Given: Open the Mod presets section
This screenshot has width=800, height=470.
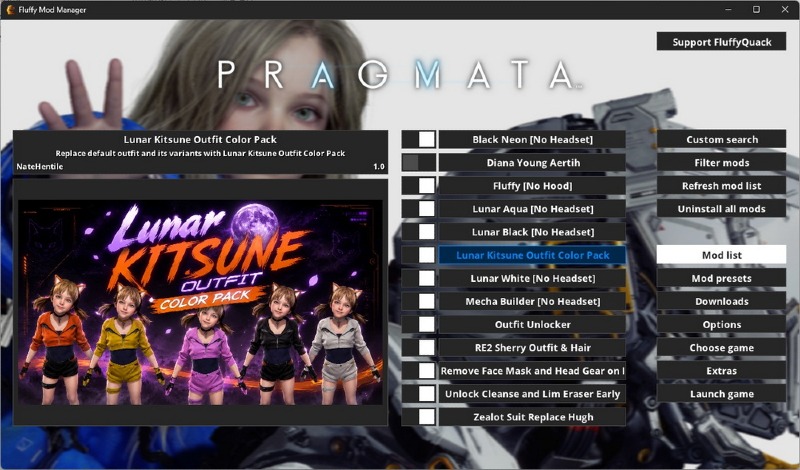Looking at the screenshot, I should coord(721,278).
